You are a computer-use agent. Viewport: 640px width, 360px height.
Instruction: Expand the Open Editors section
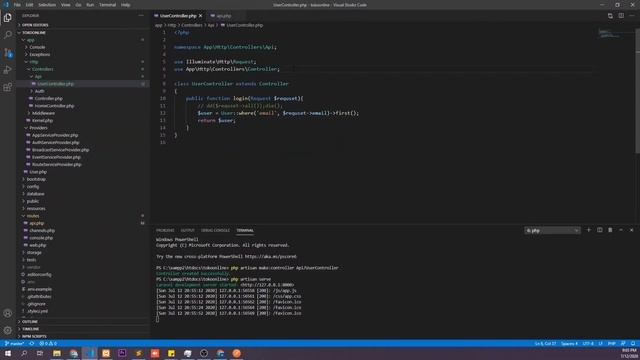pyautogui.click(x=35, y=25)
